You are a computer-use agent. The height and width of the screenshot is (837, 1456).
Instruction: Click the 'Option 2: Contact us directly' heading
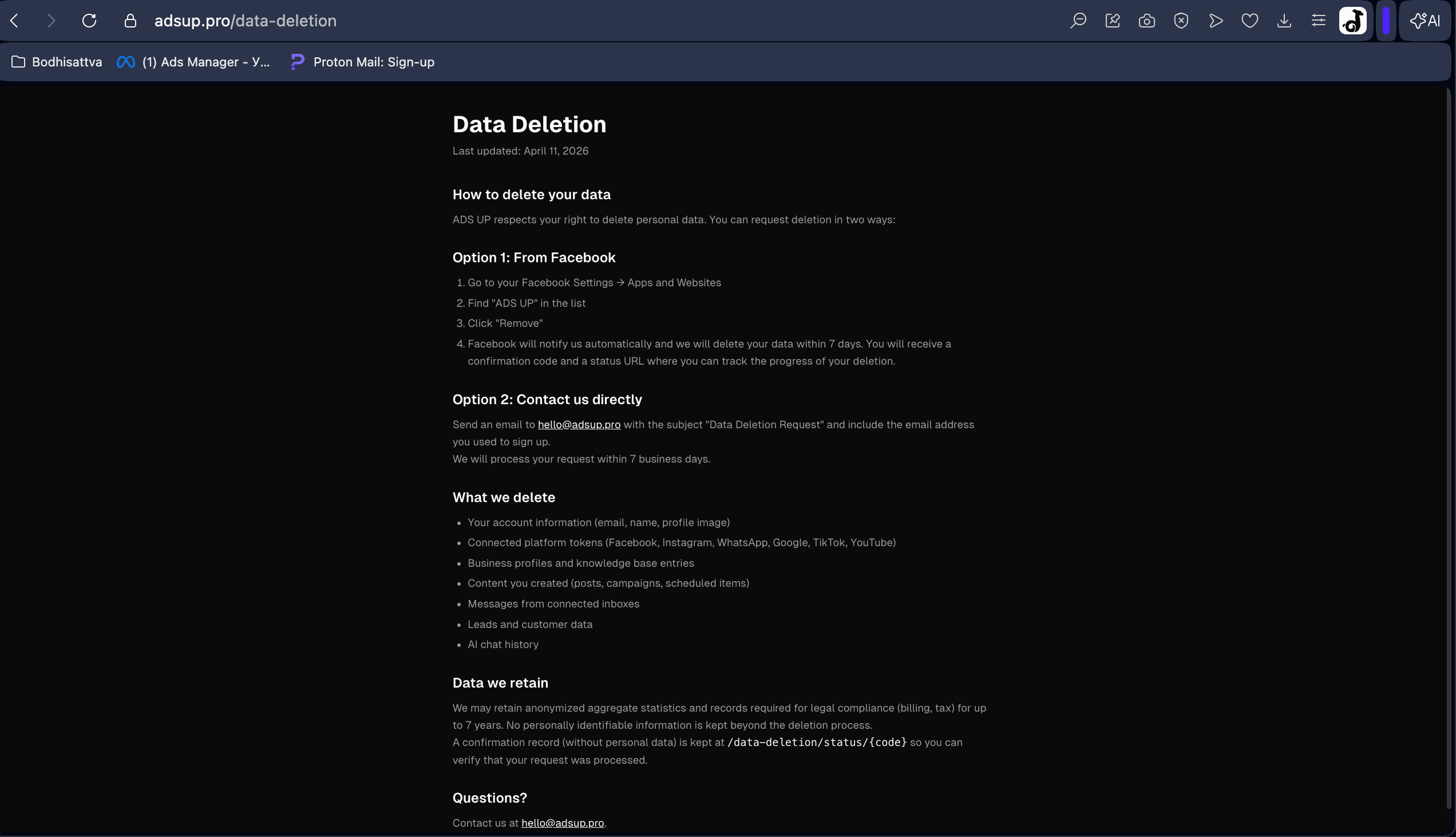547,399
